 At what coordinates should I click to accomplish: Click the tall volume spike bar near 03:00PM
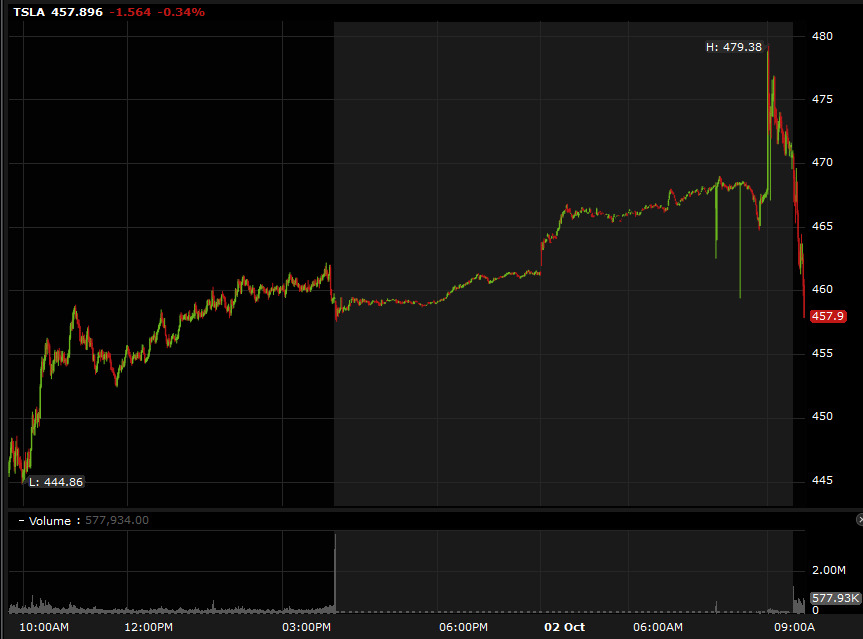click(334, 575)
